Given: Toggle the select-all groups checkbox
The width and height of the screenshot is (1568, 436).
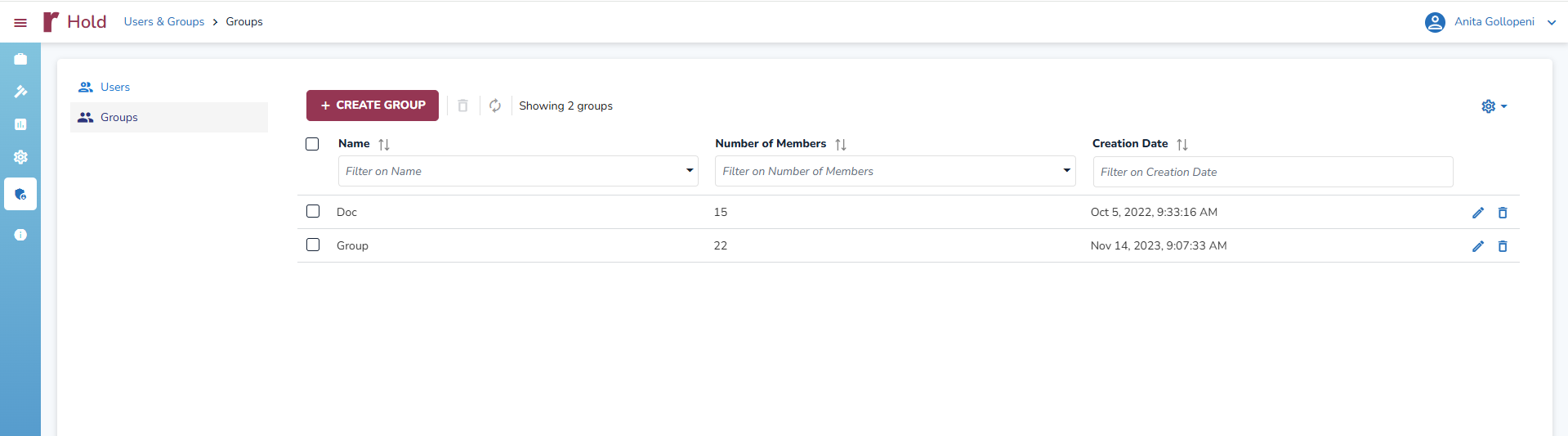Looking at the screenshot, I should (x=312, y=144).
